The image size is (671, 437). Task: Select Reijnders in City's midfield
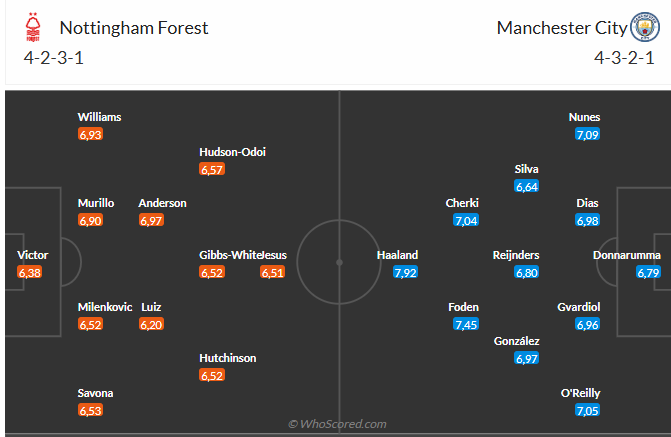click(516, 255)
